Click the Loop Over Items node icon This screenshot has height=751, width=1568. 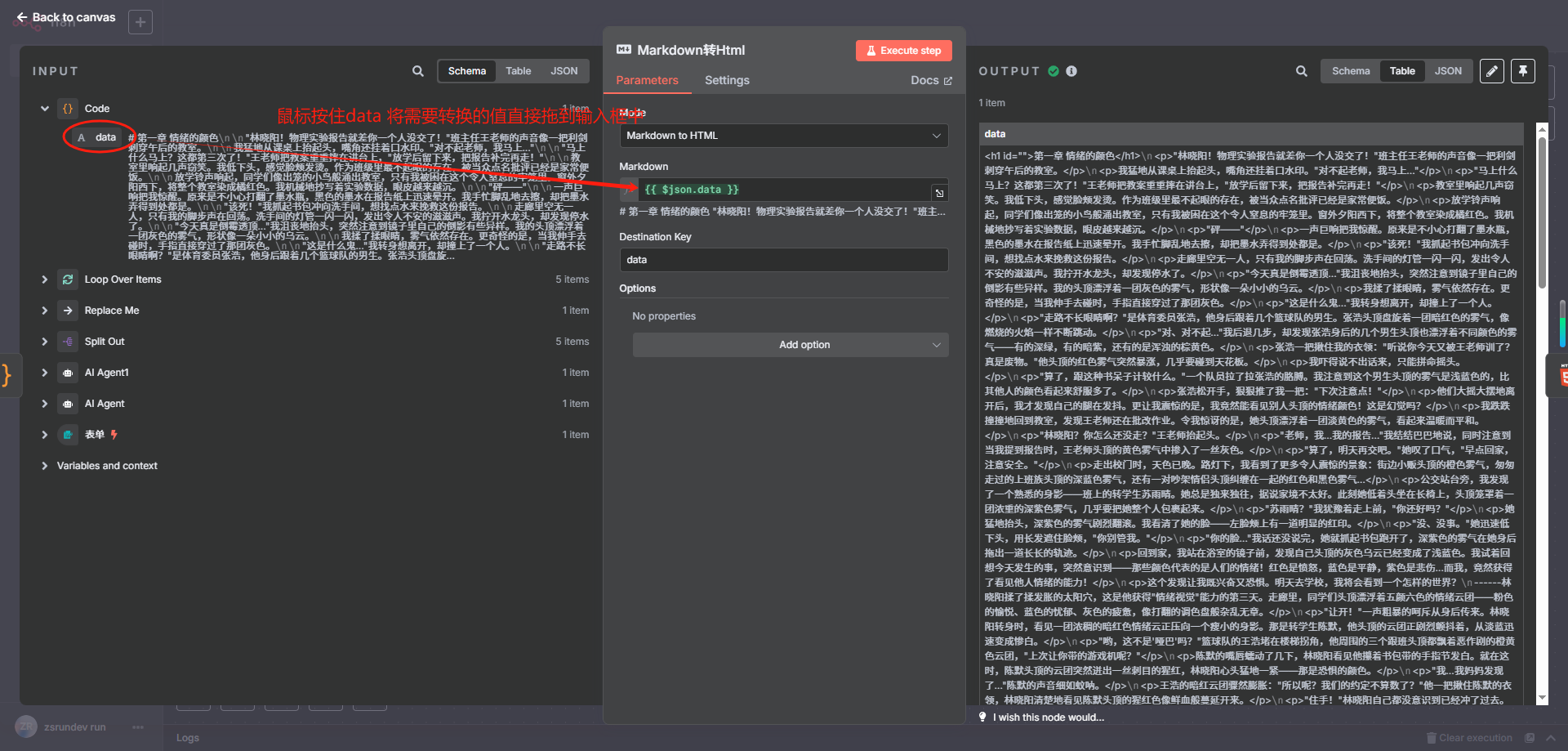click(67, 279)
